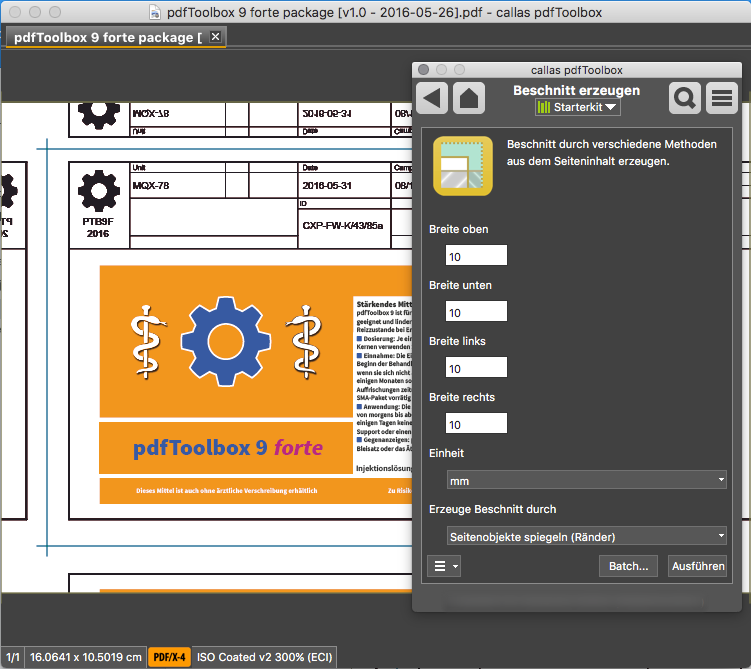Click the PTB9F 2016 label in document

98,227
